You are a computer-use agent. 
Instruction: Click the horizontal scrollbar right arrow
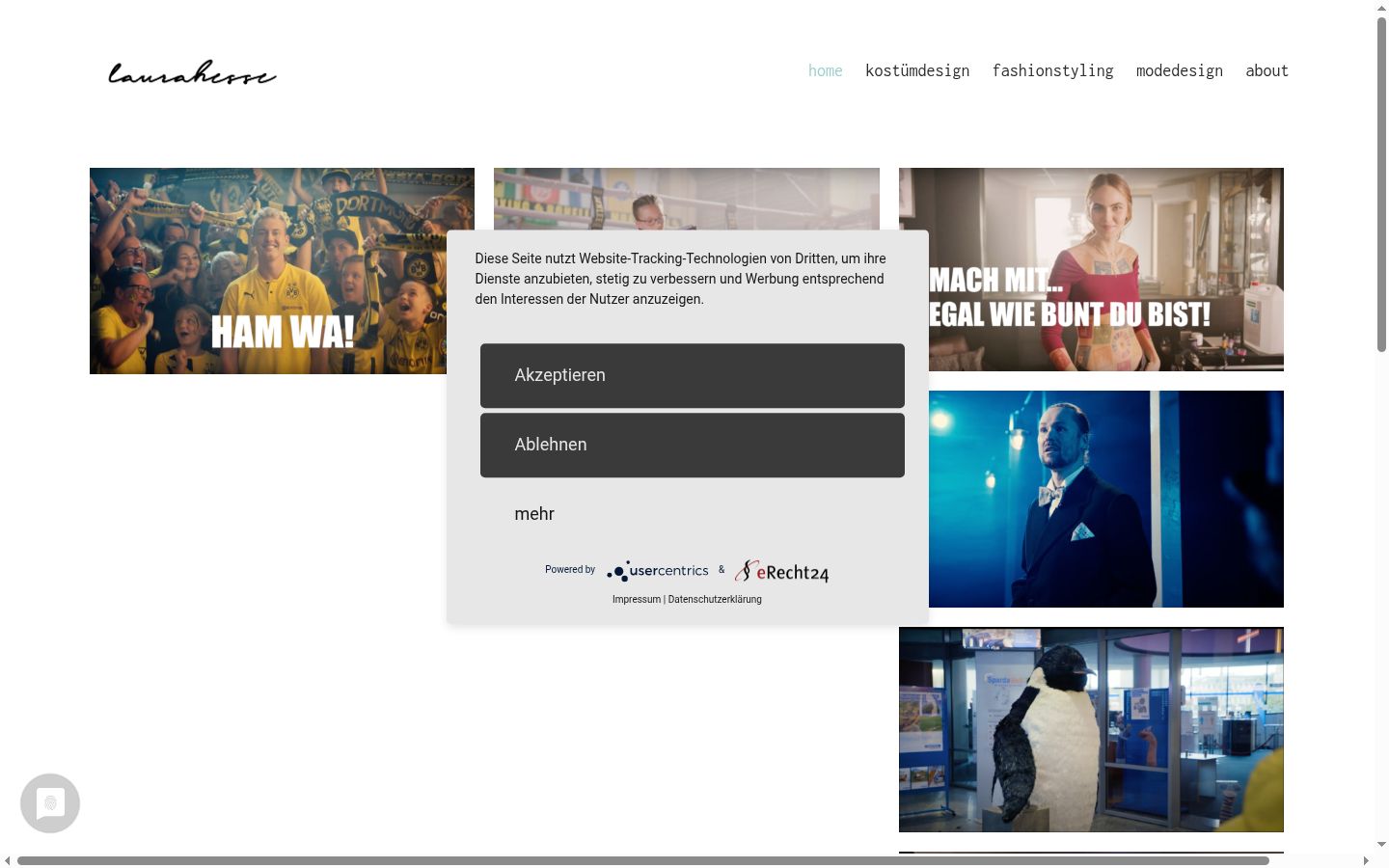pos(1366,860)
